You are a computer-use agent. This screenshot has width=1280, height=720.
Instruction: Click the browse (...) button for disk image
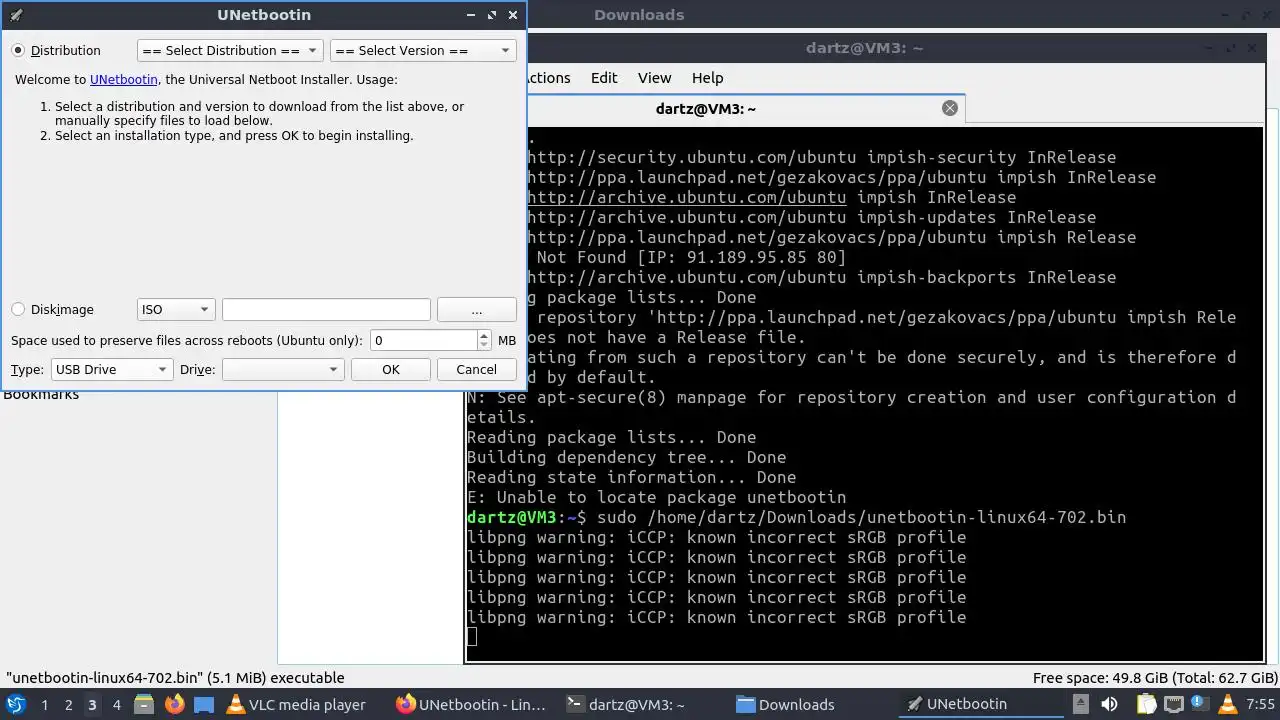(x=477, y=310)
